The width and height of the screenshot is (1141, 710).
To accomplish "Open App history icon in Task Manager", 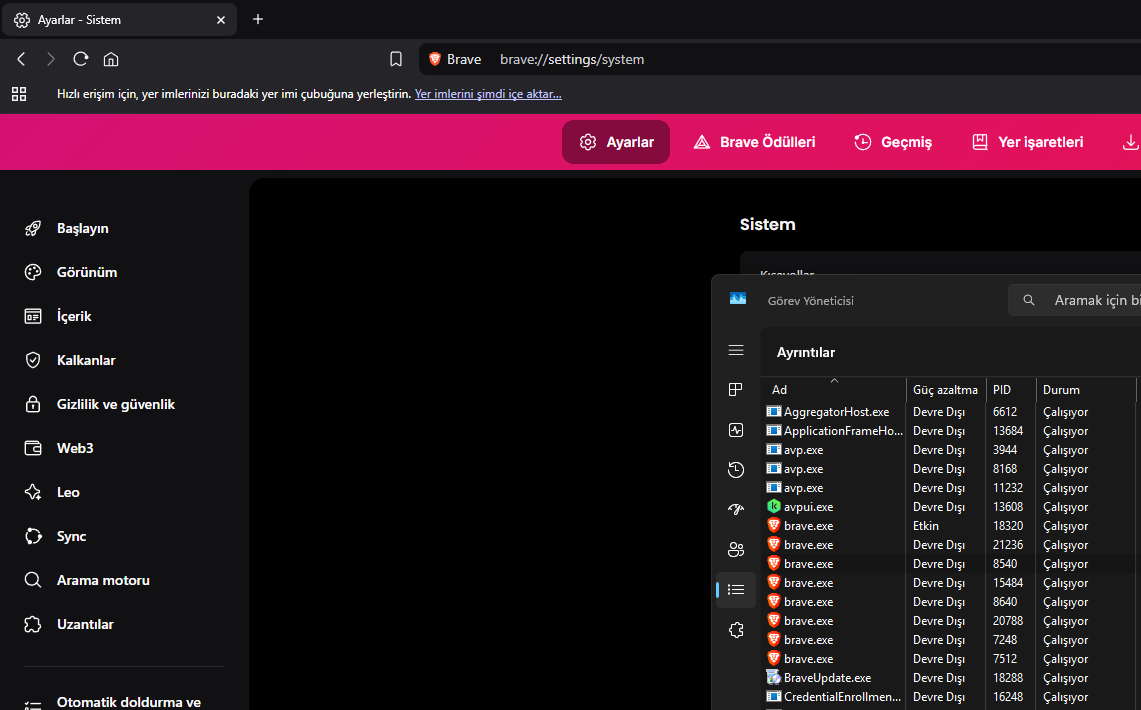I will tap(736, 469).
